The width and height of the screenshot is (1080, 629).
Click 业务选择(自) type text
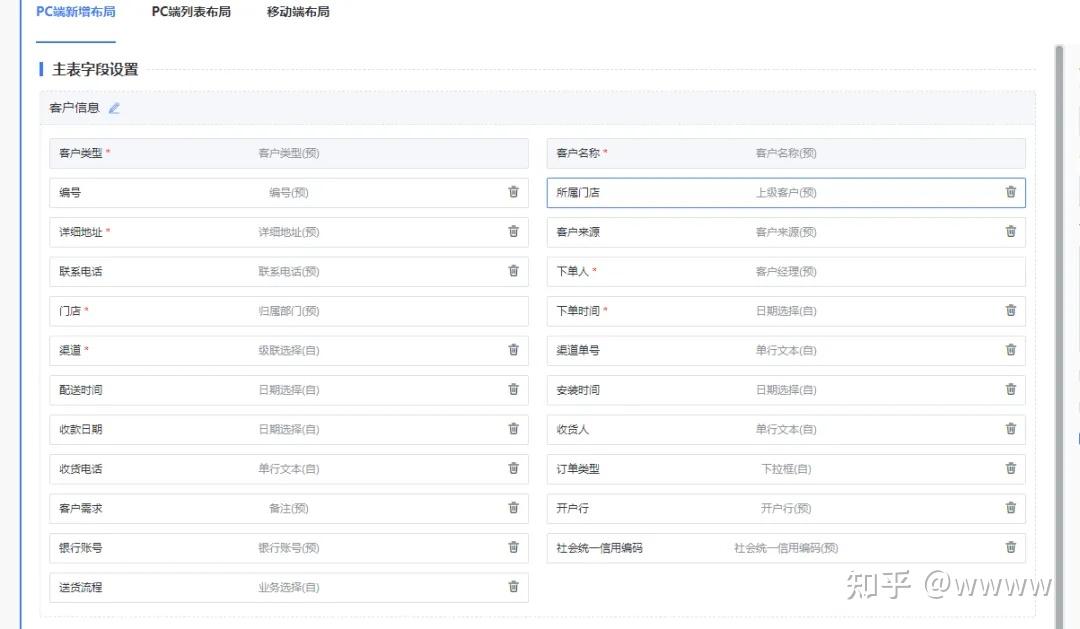289,588
